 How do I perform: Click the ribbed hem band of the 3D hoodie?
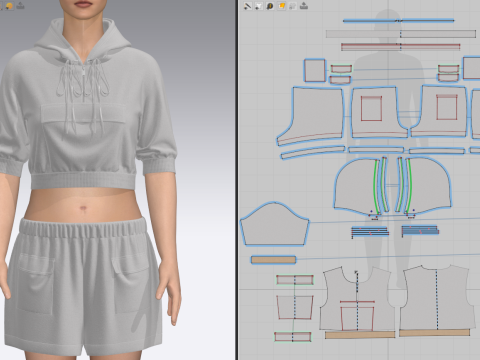coord(83,180)
